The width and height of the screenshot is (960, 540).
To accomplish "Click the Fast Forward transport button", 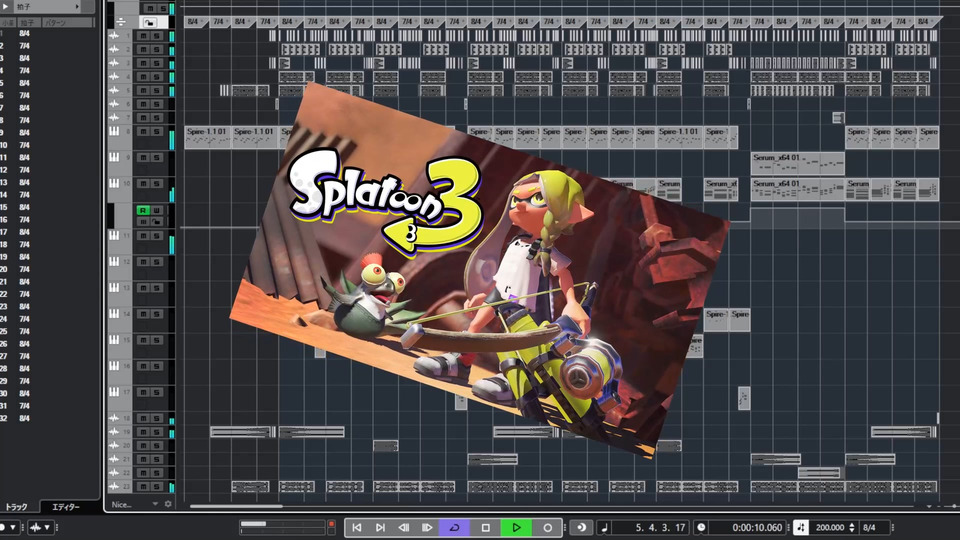I will click(x=427, y=527).
